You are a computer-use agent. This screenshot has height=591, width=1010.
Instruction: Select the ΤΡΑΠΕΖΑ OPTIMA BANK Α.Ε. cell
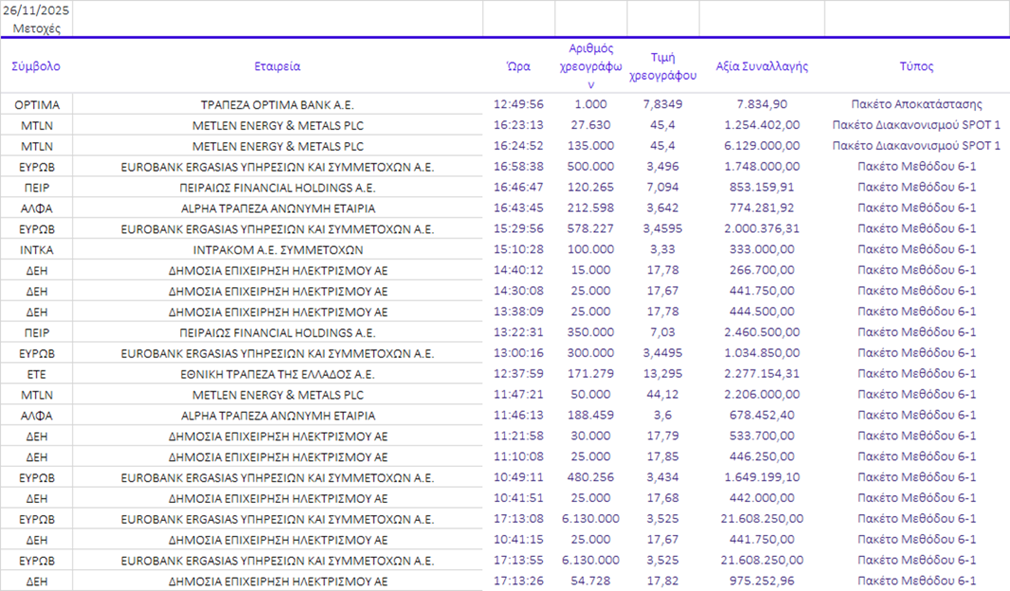click(x=277, y=104)
